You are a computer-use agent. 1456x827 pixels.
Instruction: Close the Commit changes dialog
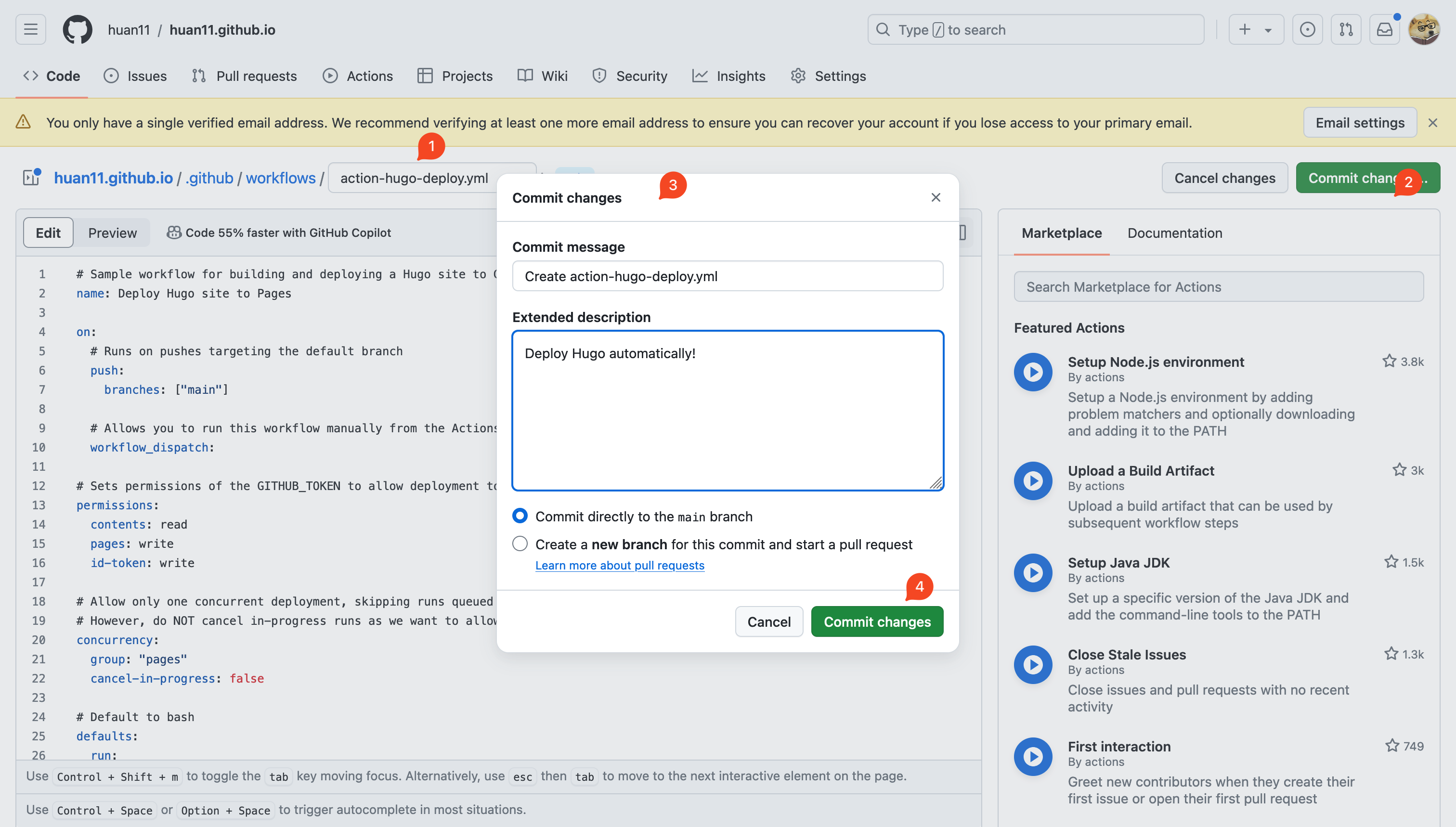[x=936, y=198]
